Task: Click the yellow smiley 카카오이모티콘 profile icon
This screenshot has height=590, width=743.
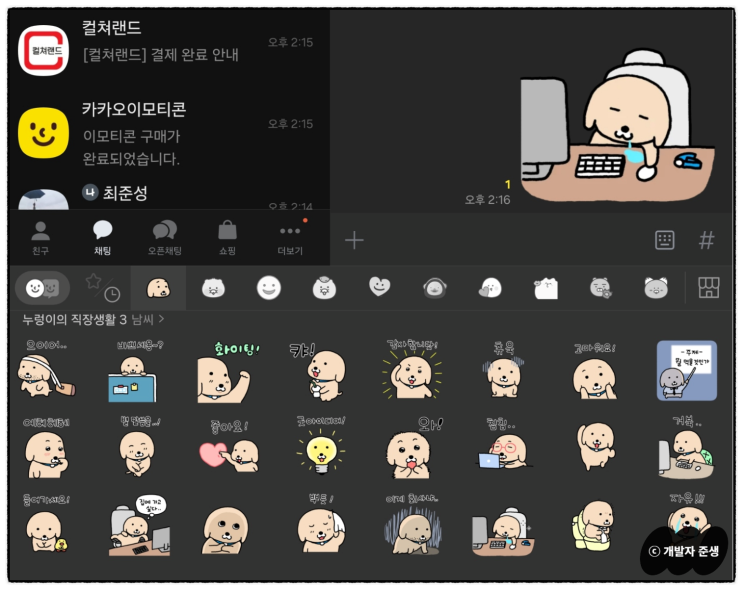Action: click(43, 133)
